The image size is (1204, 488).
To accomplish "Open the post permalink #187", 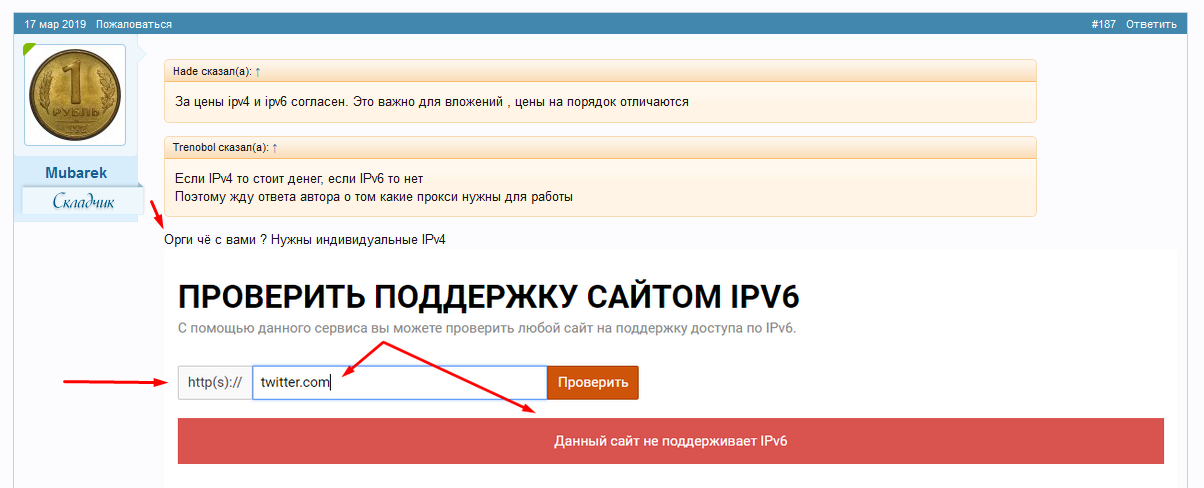I will pyautogui.click(x=1103, y=24).
